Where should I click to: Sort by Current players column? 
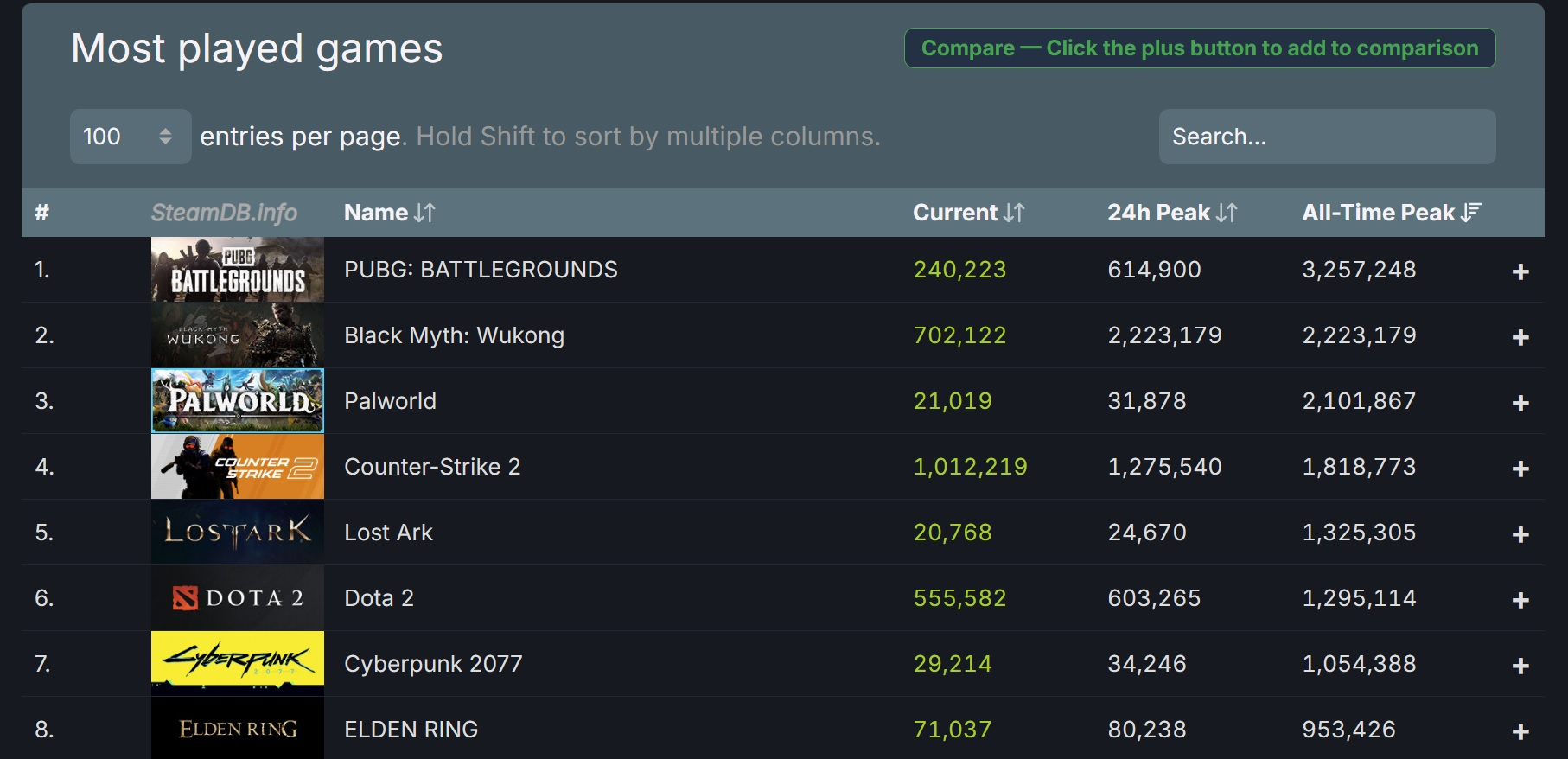[x=969, y=213]
